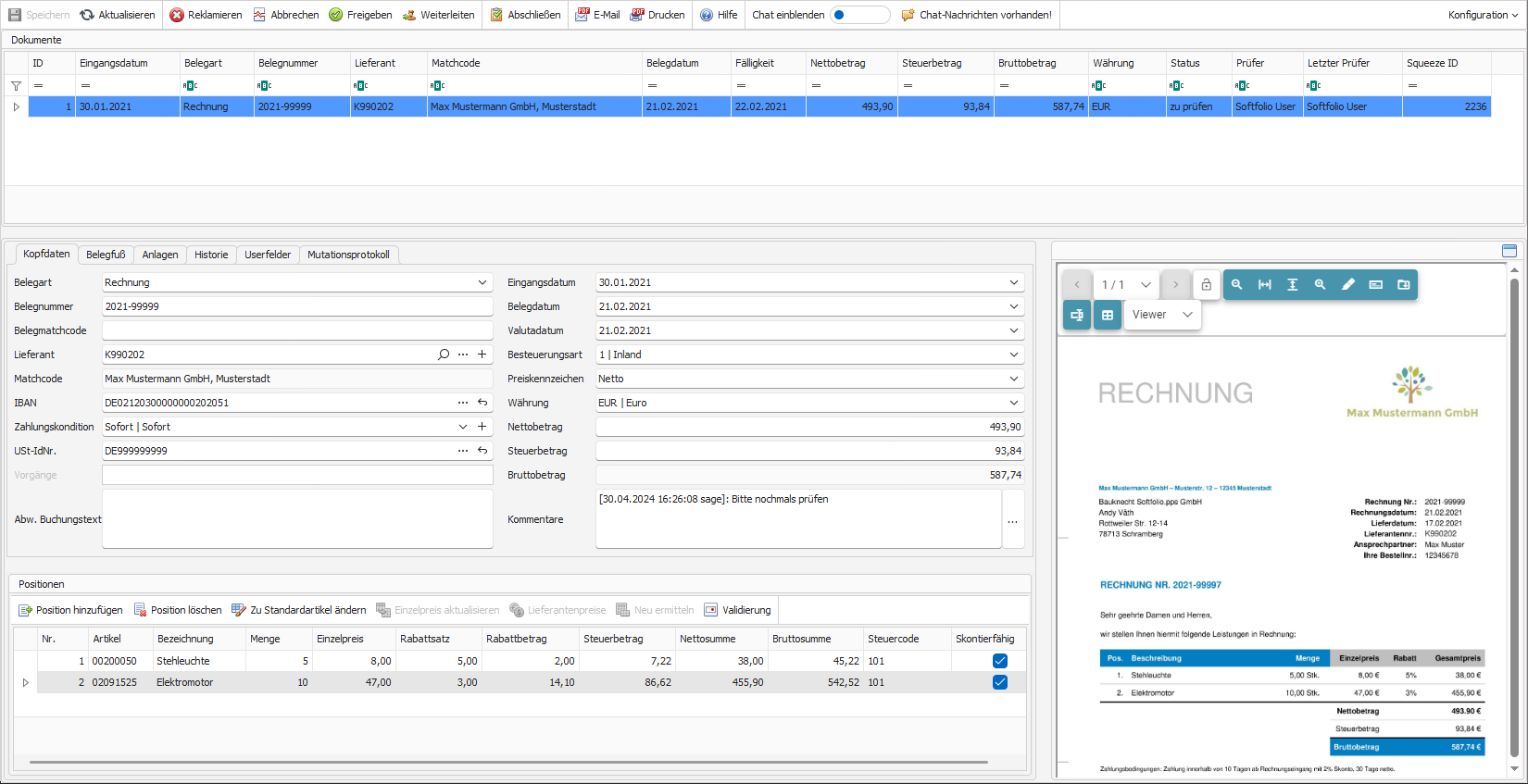This screenshot has height=784, width=1528.
Task: Click the table view icon in viewer
Action: point(1107,315)
